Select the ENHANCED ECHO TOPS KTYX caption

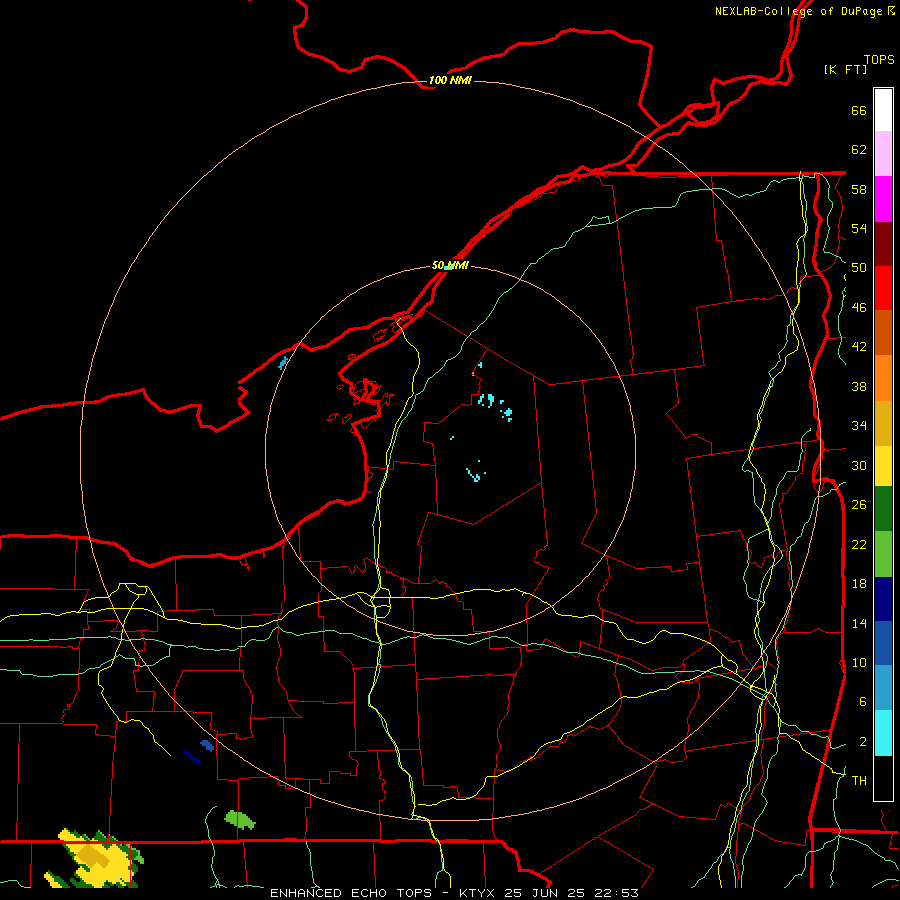454,893
